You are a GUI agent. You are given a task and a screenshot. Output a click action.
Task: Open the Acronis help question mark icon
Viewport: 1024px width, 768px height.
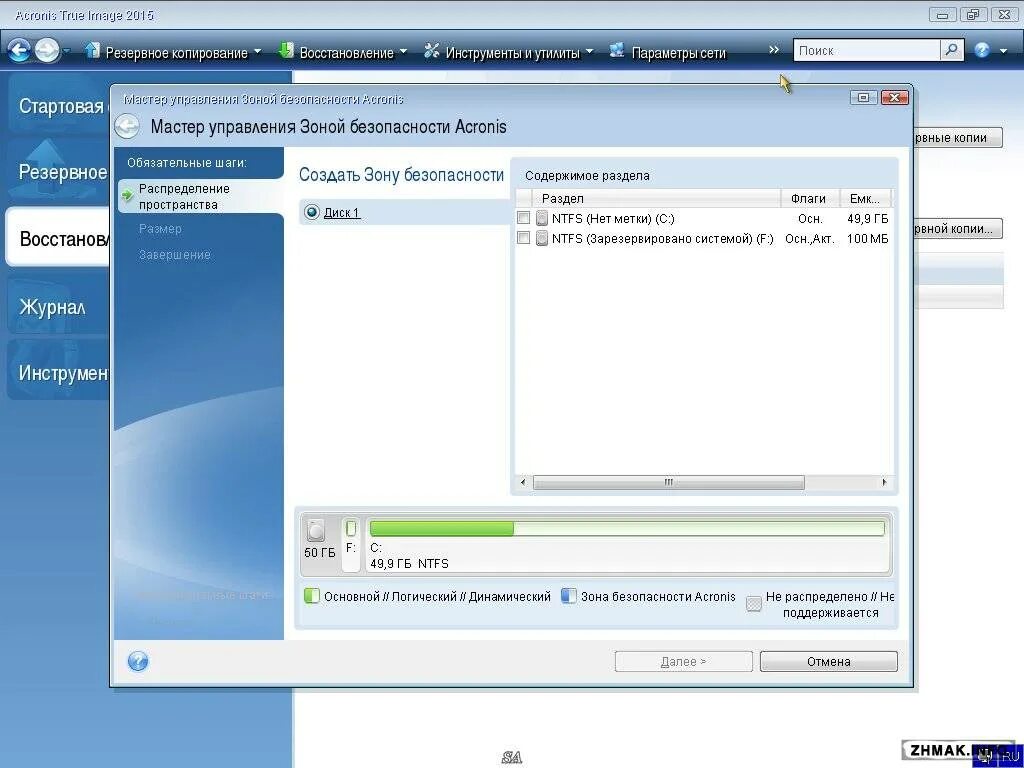[138, 661]
